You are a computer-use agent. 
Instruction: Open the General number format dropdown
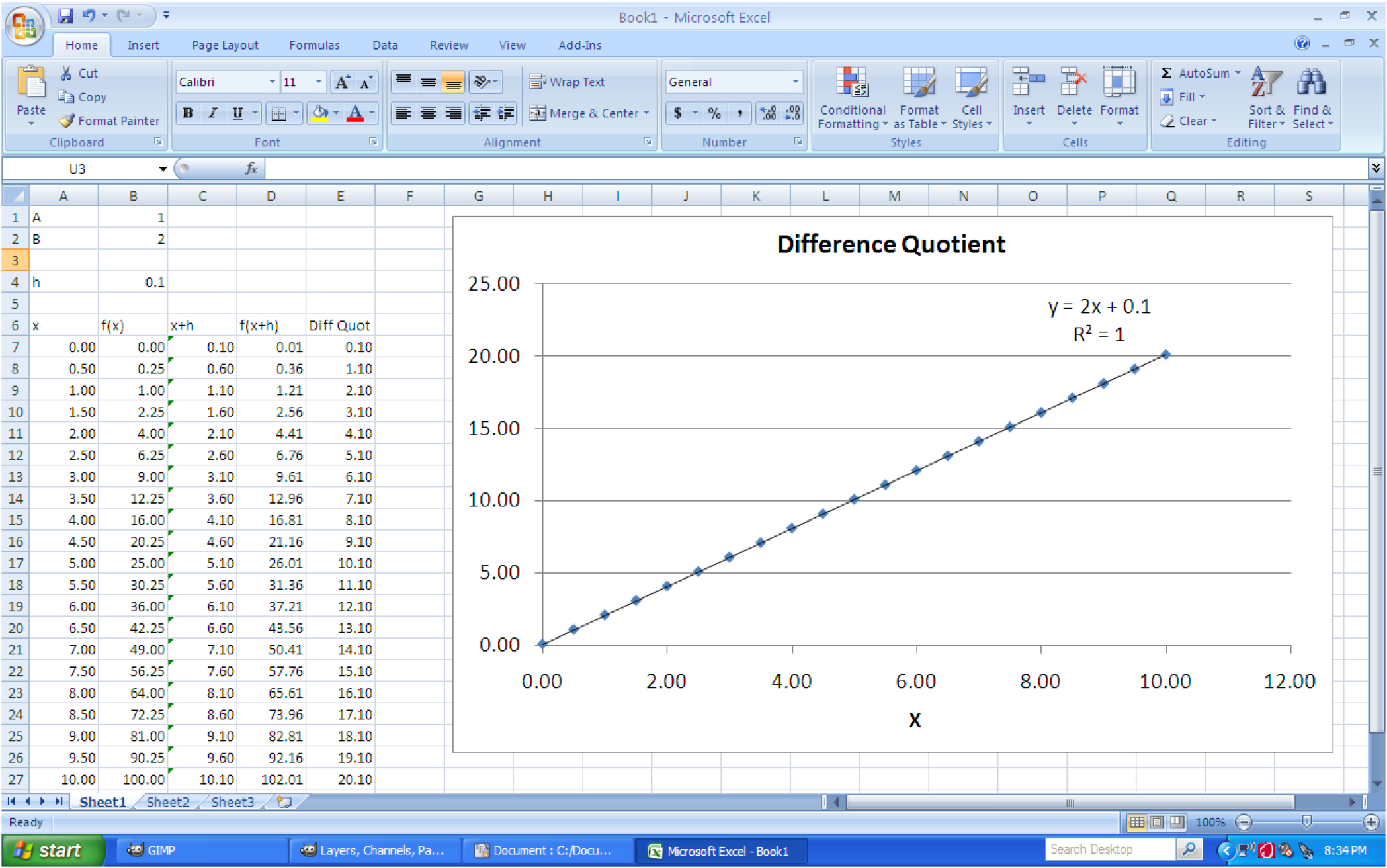point(795,82)
